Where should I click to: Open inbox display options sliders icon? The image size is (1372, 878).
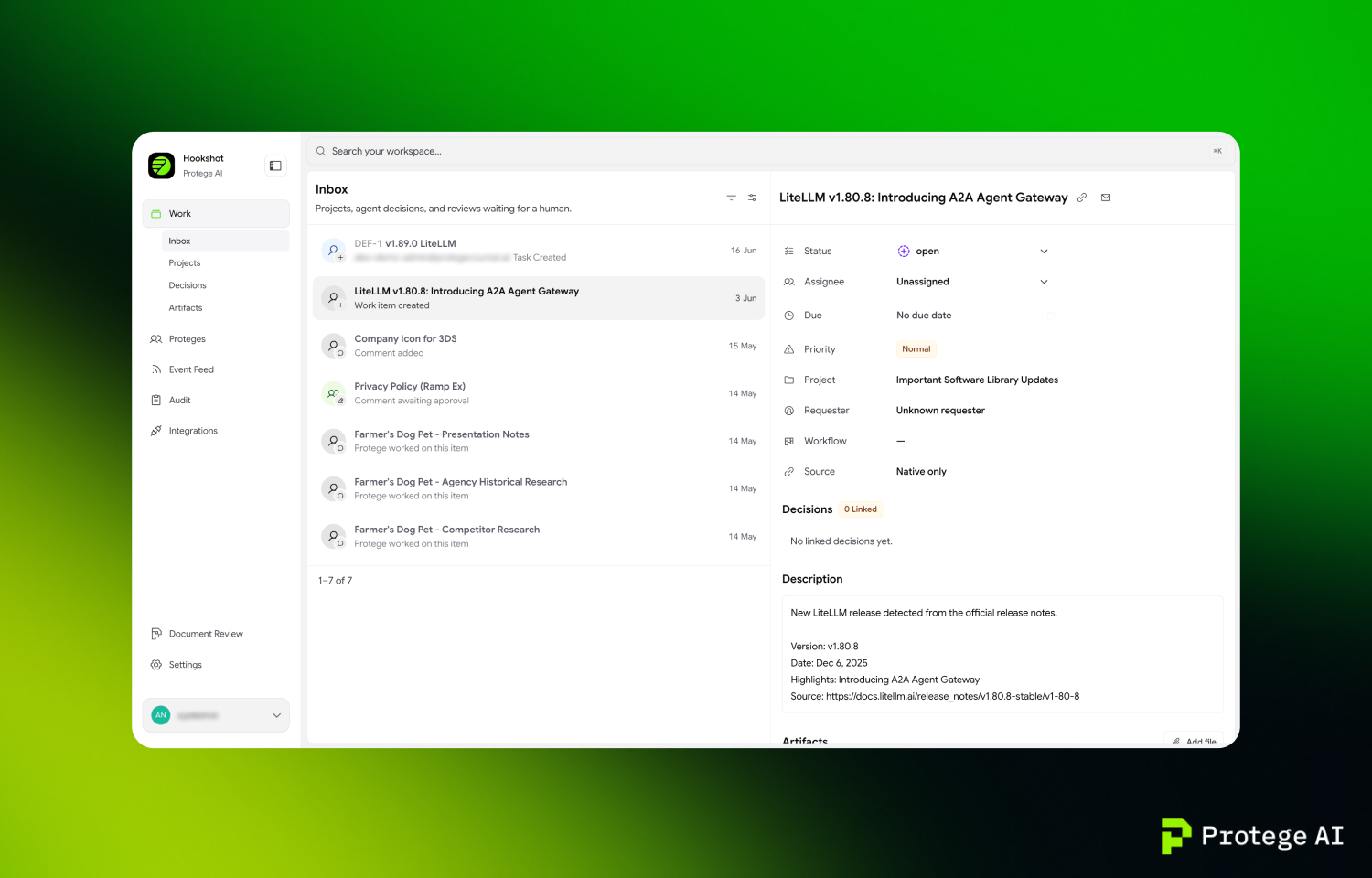click(x=752, y=198)
